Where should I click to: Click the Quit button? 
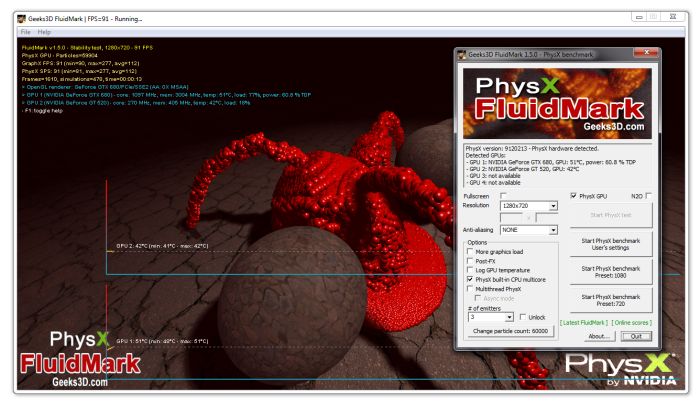(636, 336)
